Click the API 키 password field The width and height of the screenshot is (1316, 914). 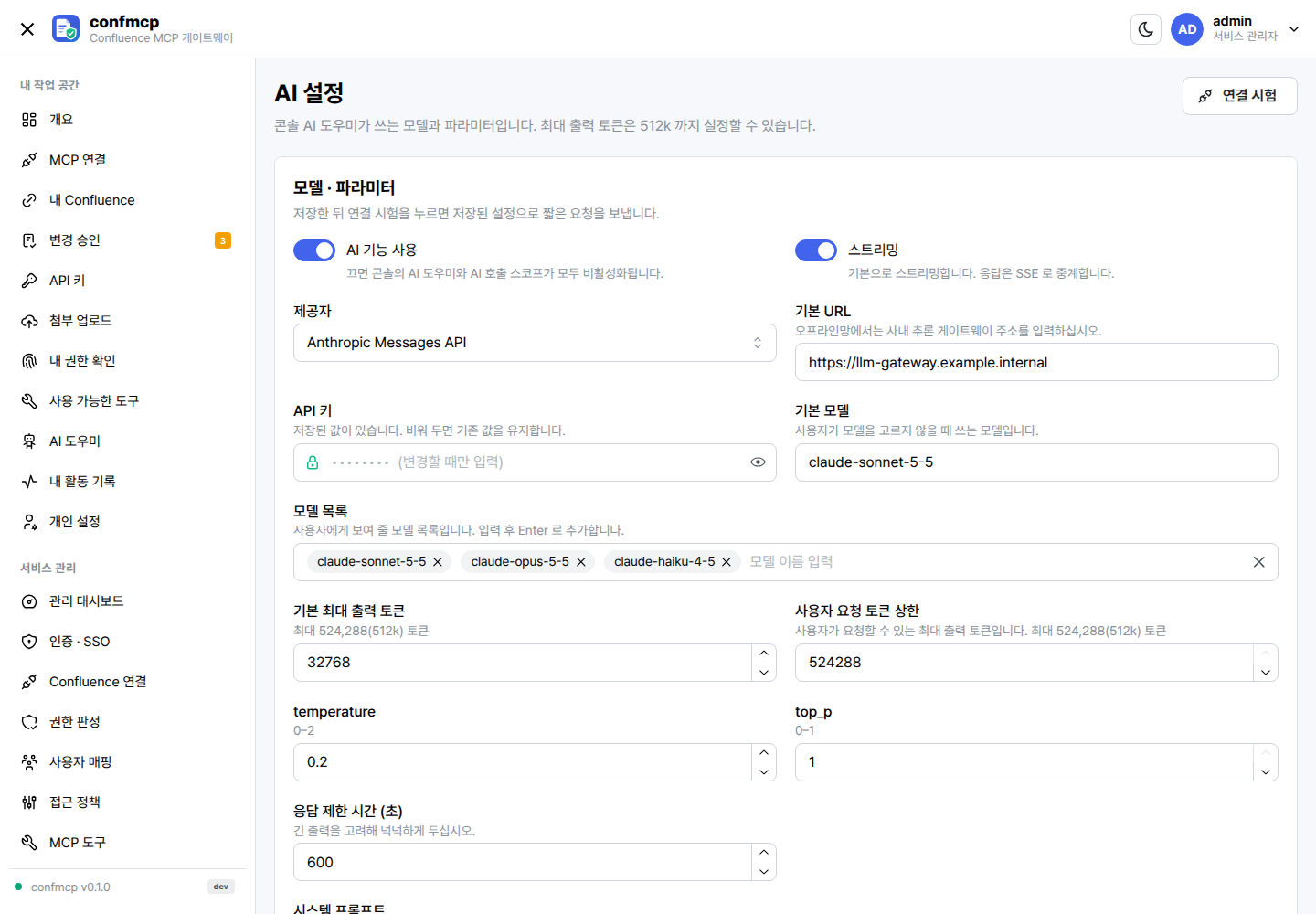click(x=535, y=462)
